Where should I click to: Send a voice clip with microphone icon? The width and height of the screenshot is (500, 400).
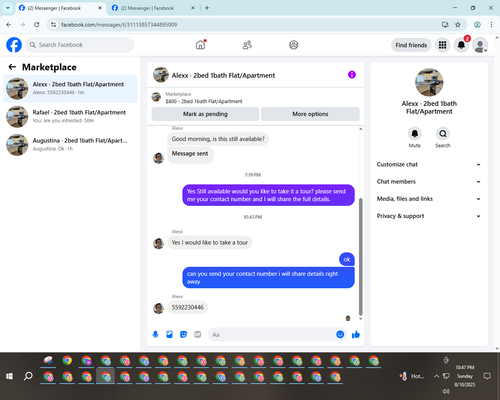coord(155,334)
